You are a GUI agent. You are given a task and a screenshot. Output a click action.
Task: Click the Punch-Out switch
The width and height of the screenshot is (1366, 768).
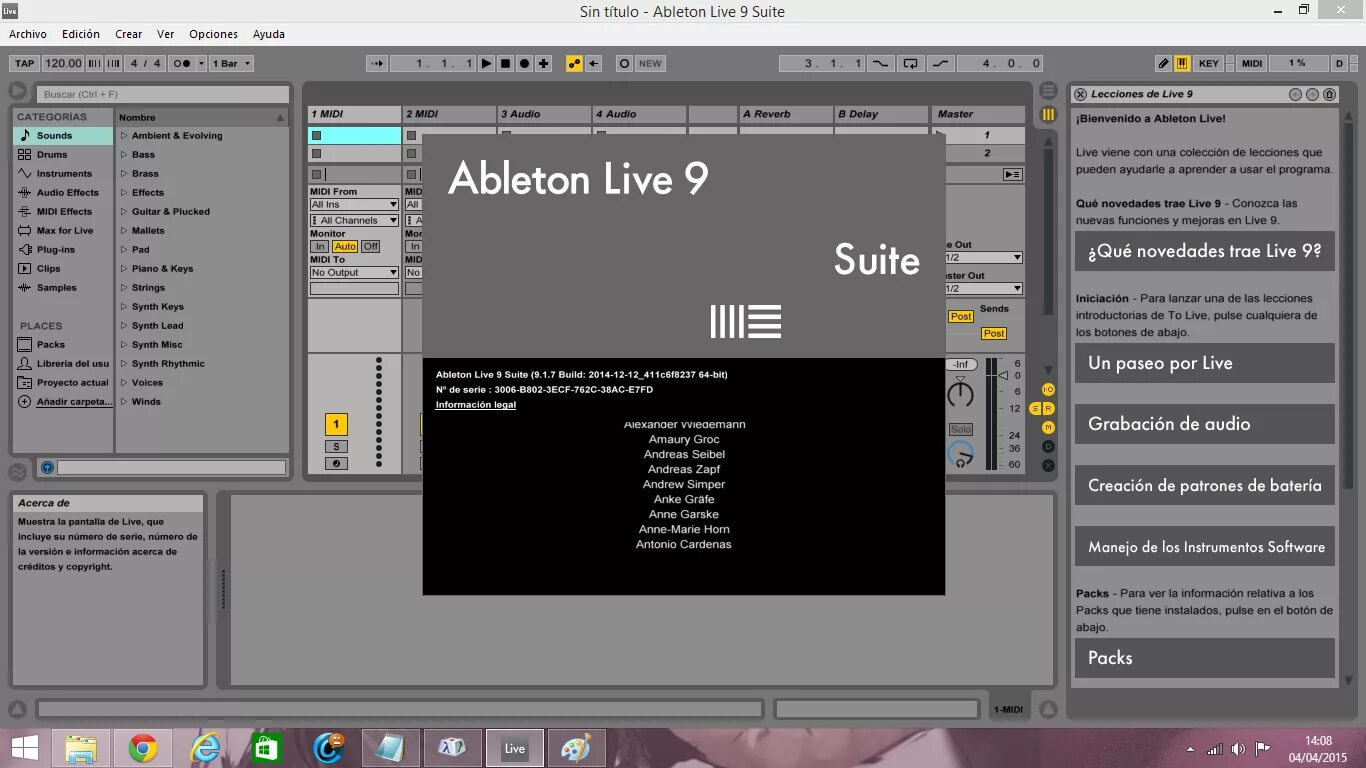(x=940, y=63)
